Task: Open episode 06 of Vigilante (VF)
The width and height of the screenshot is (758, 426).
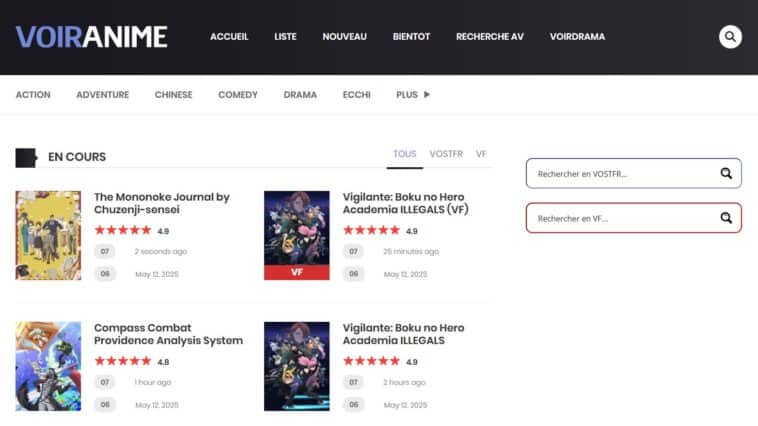Action: (353, 274)
